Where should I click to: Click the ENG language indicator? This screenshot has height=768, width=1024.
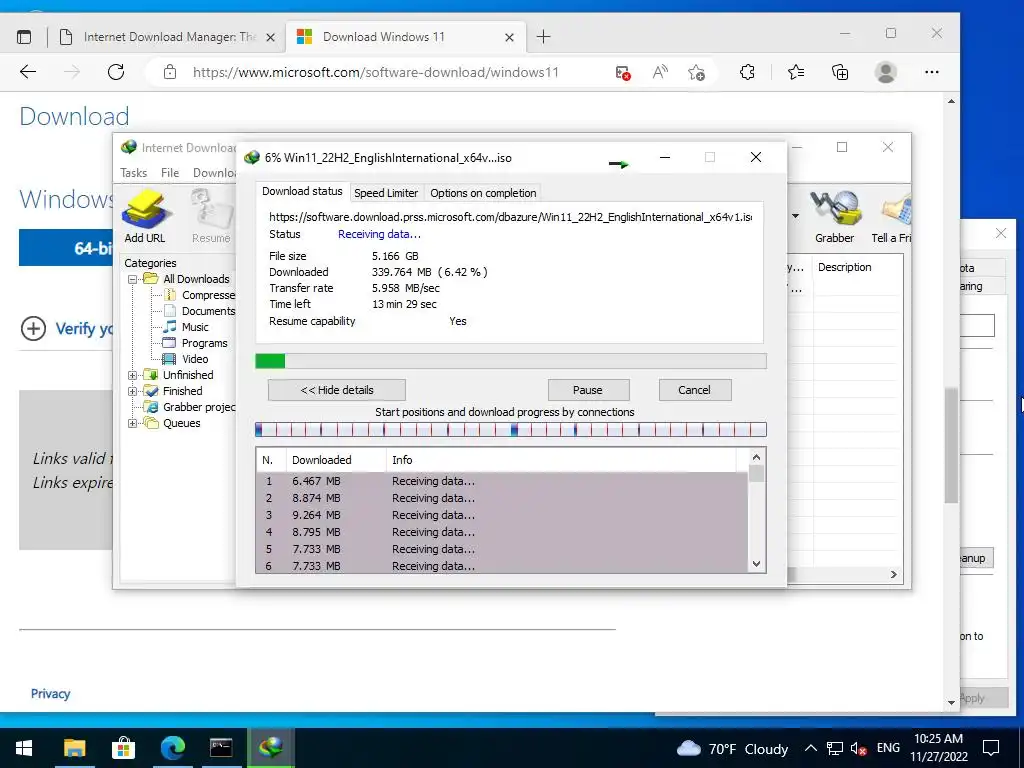888,748
